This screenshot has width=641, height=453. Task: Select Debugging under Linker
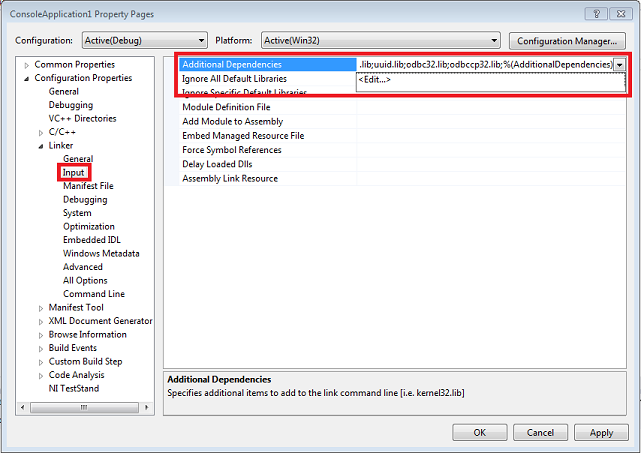85,200
